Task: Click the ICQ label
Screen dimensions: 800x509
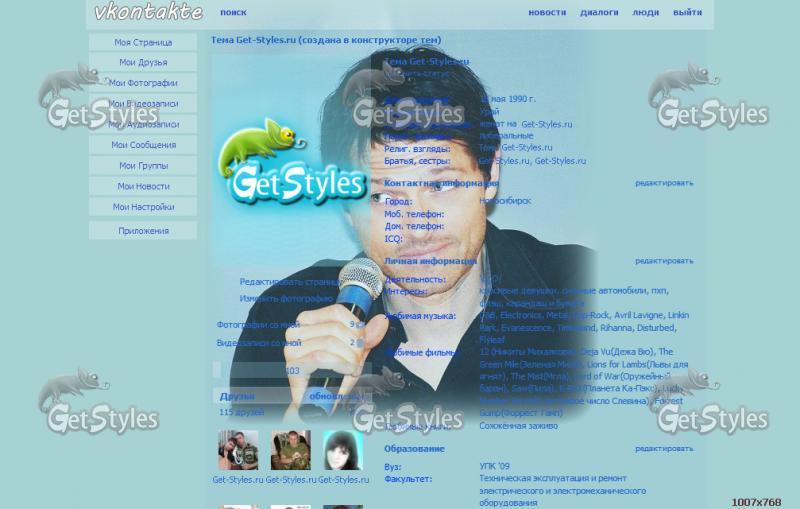Action: (393, 239)
